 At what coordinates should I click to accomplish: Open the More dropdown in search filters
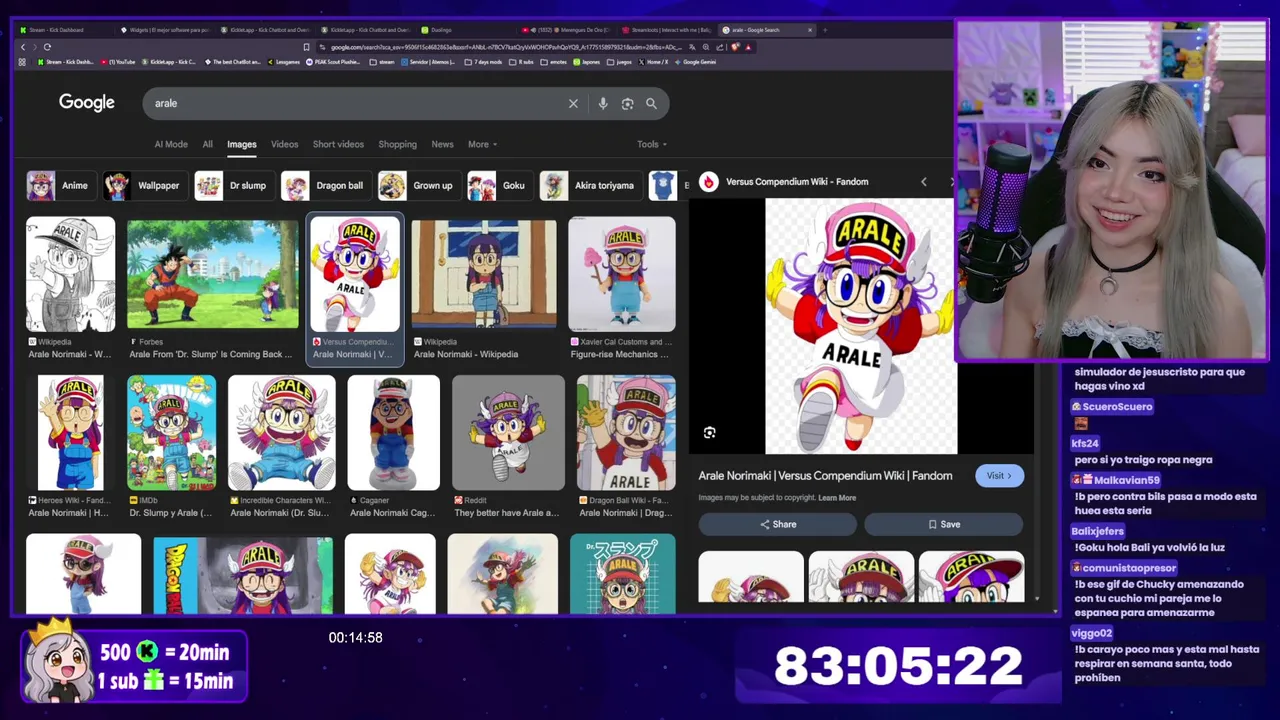pos(482,144)
